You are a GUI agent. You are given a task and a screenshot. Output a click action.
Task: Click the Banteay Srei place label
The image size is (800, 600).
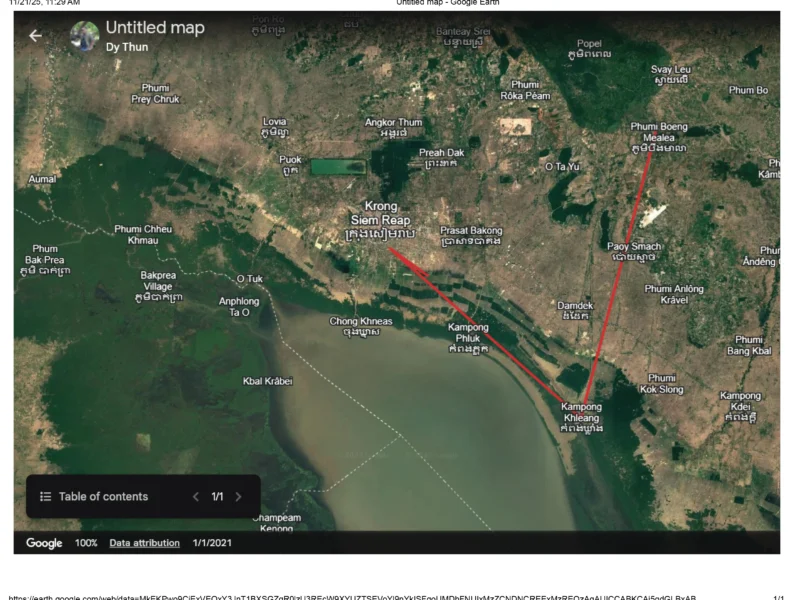pos(463,37)
